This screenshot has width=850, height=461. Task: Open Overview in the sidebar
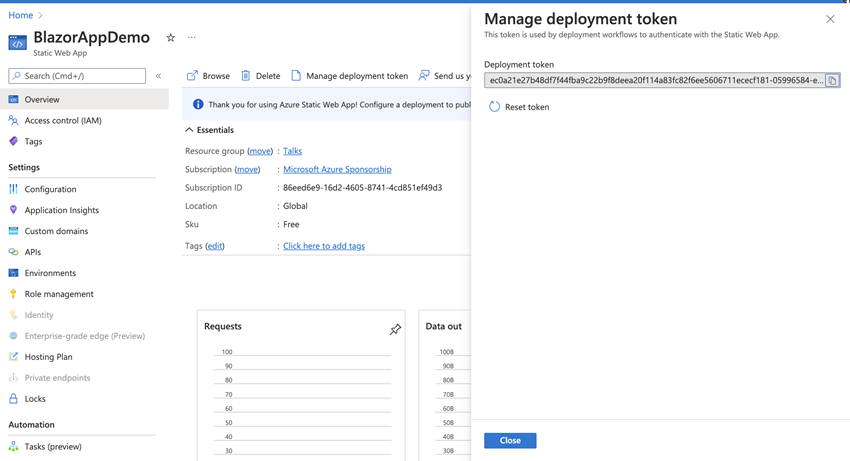coord(84,99)
